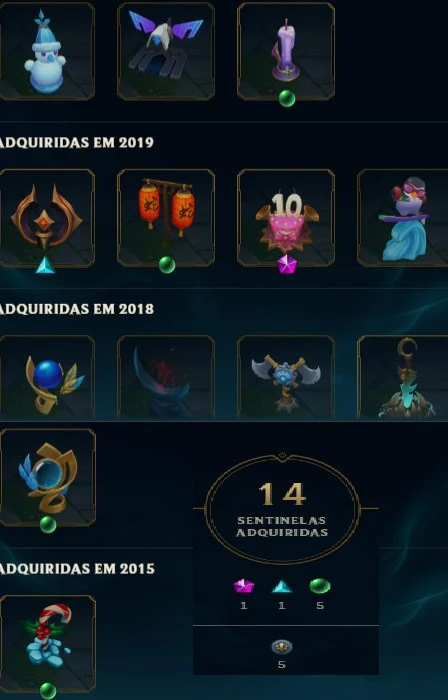Pick the candy cane ward from 2015
448x700 pixels.
(47, 644)
